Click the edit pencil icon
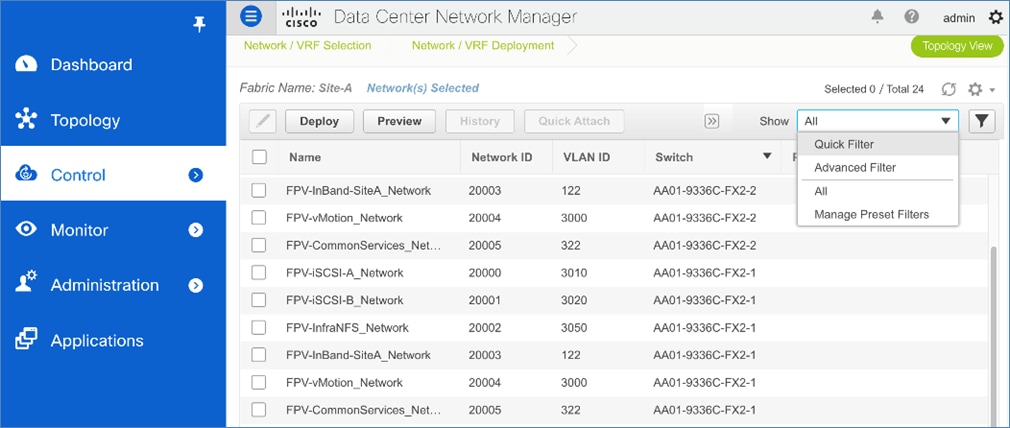Viewport: 1010px width, 428px height. tap(263, 121)
